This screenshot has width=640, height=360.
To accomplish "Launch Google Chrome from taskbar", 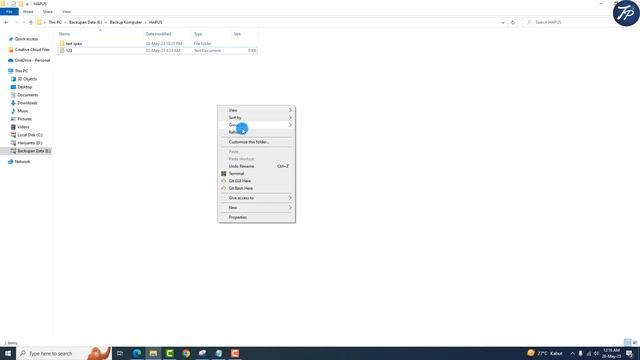I will [186, 353].
